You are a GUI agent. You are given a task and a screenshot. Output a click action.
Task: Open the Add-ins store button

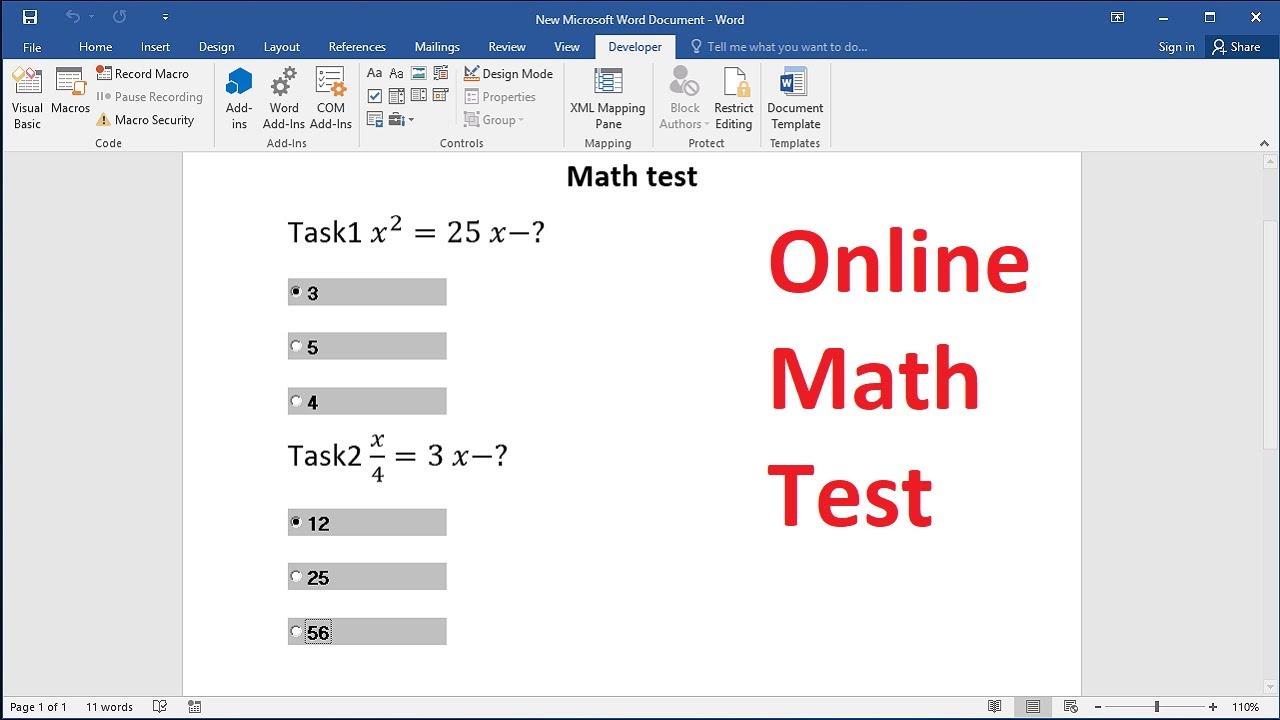[239, 99]
